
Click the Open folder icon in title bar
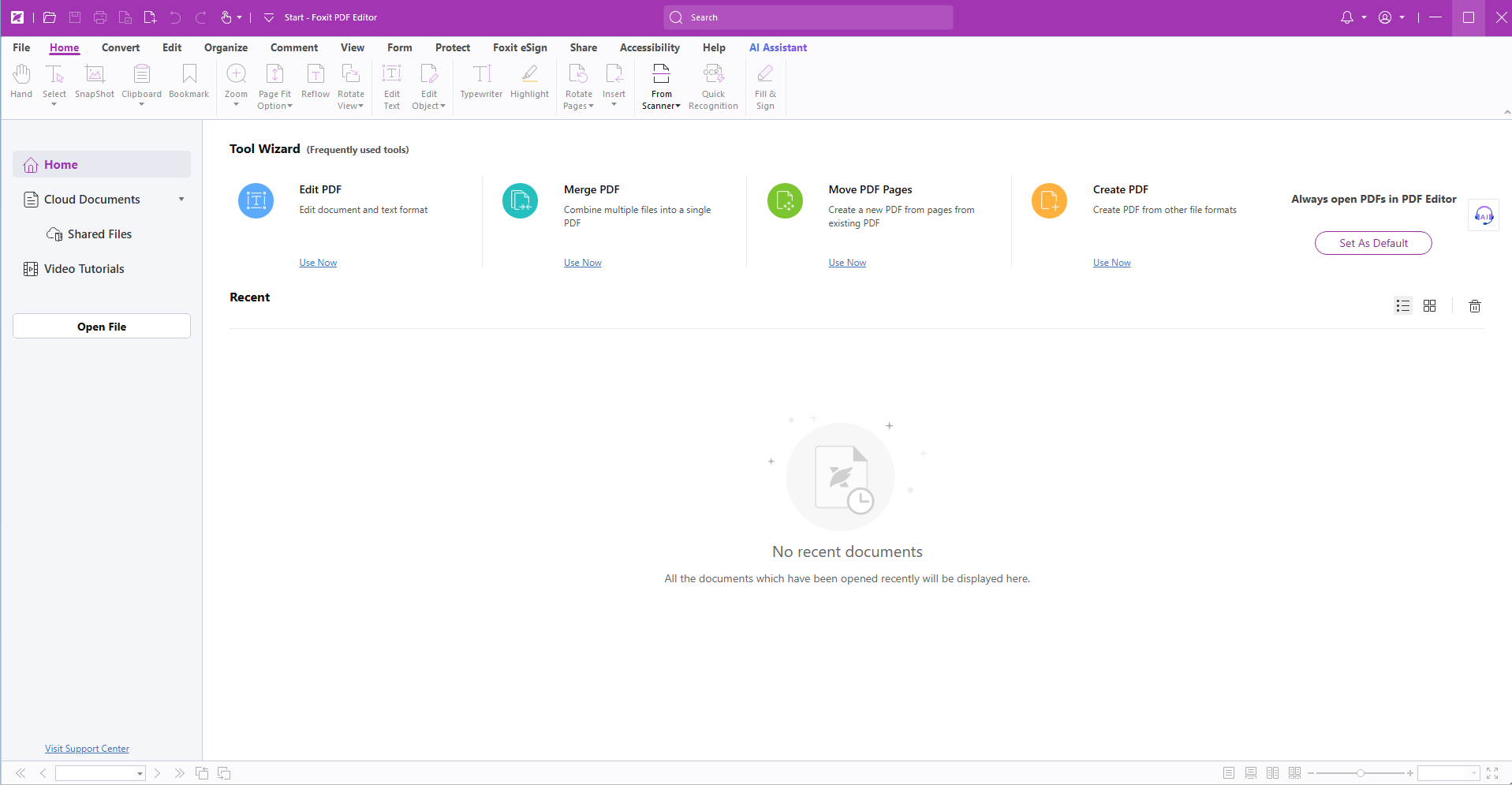[x=50, y=17]
